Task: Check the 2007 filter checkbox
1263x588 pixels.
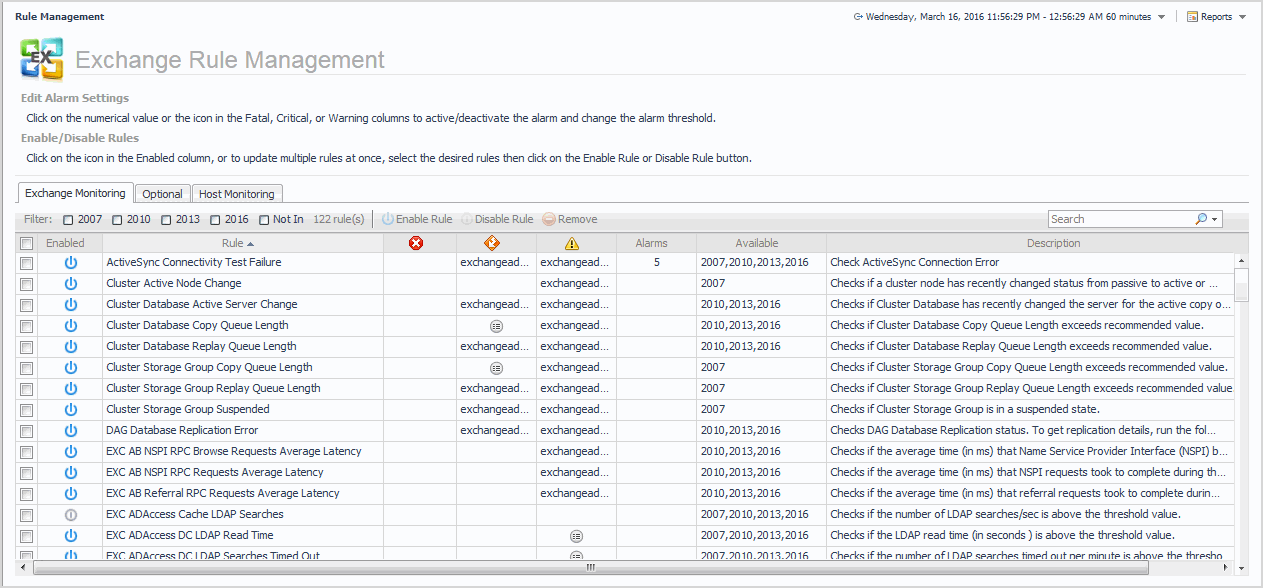Action: click(68, 220)
